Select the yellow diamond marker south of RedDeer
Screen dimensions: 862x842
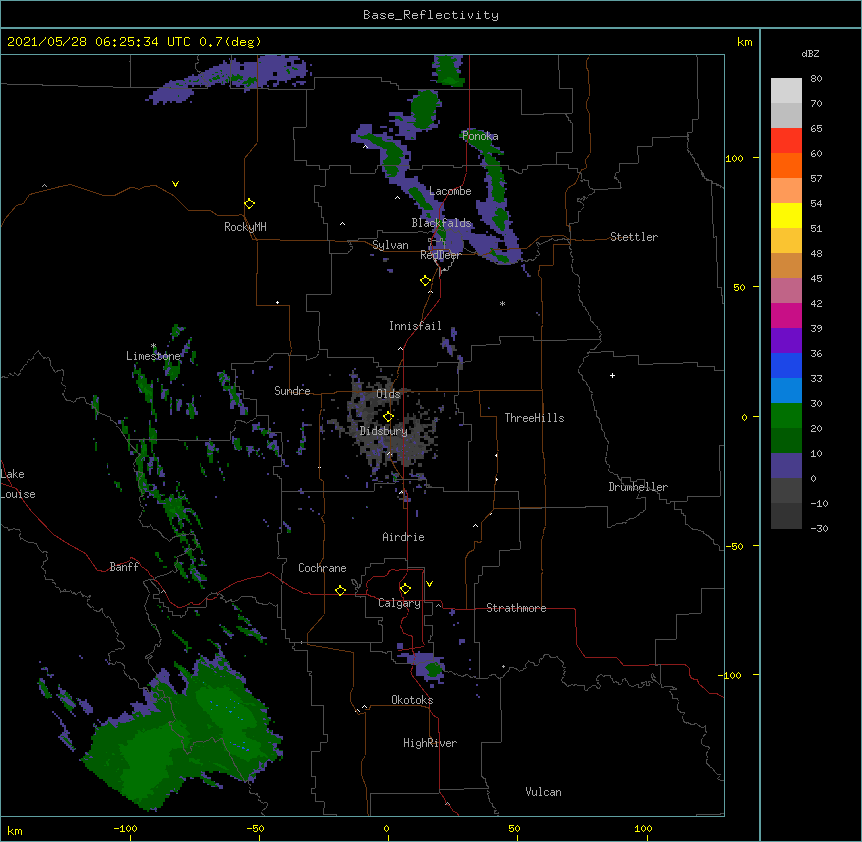(x=426, y=281)
